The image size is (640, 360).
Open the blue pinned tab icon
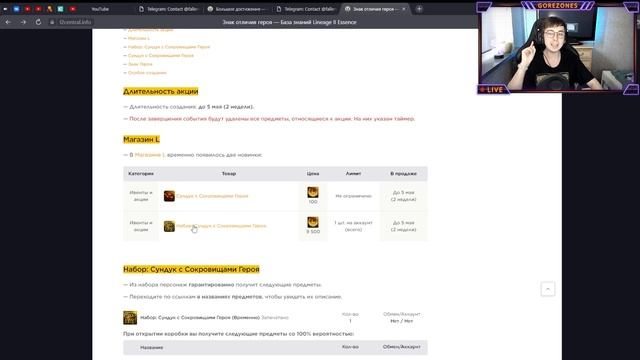[16, 9]
